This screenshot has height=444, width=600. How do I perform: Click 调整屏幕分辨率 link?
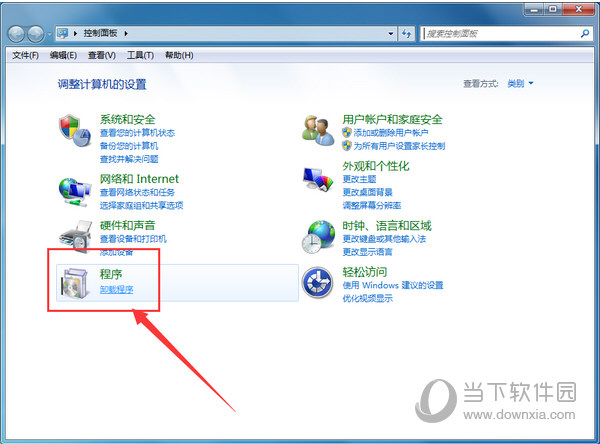tap(372, 206)
